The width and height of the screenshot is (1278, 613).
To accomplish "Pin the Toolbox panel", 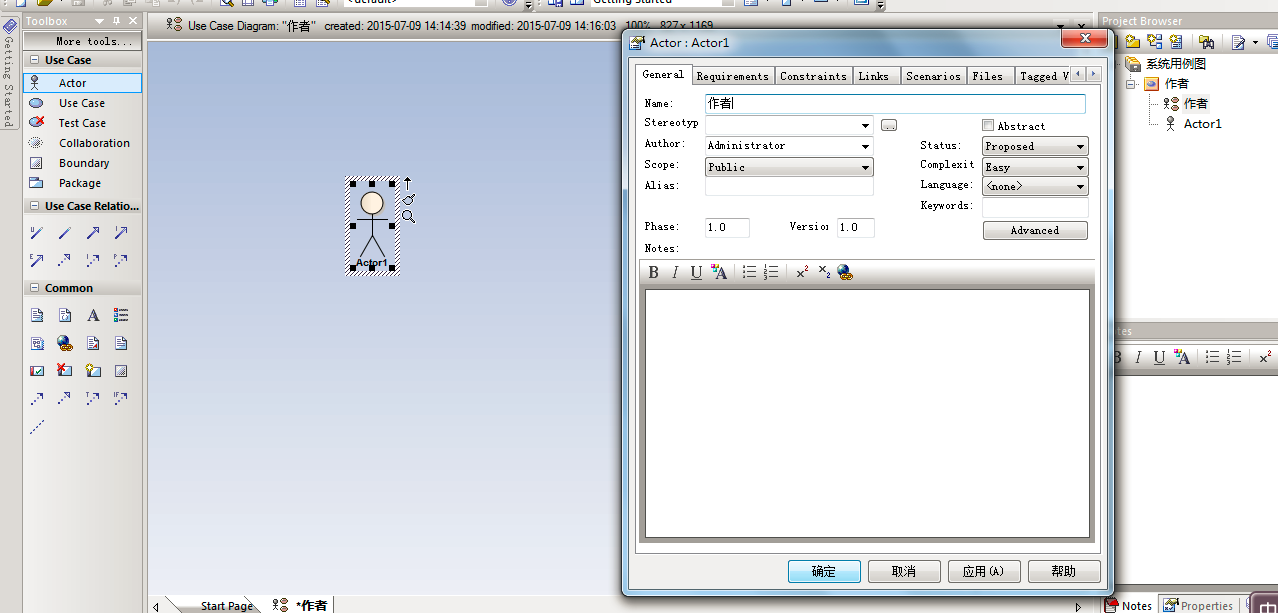I will coord(117,21).
